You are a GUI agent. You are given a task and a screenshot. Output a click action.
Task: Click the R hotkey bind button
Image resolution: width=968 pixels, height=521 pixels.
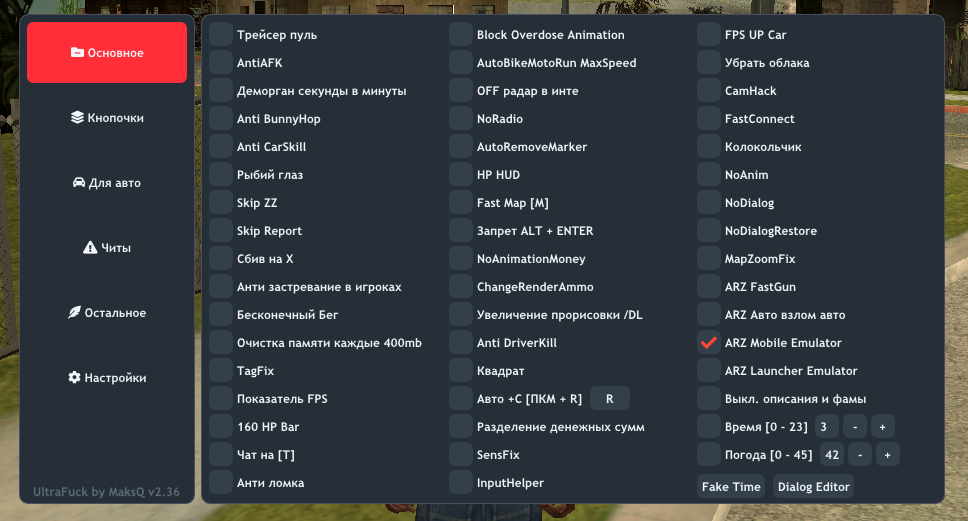(609, 399)
